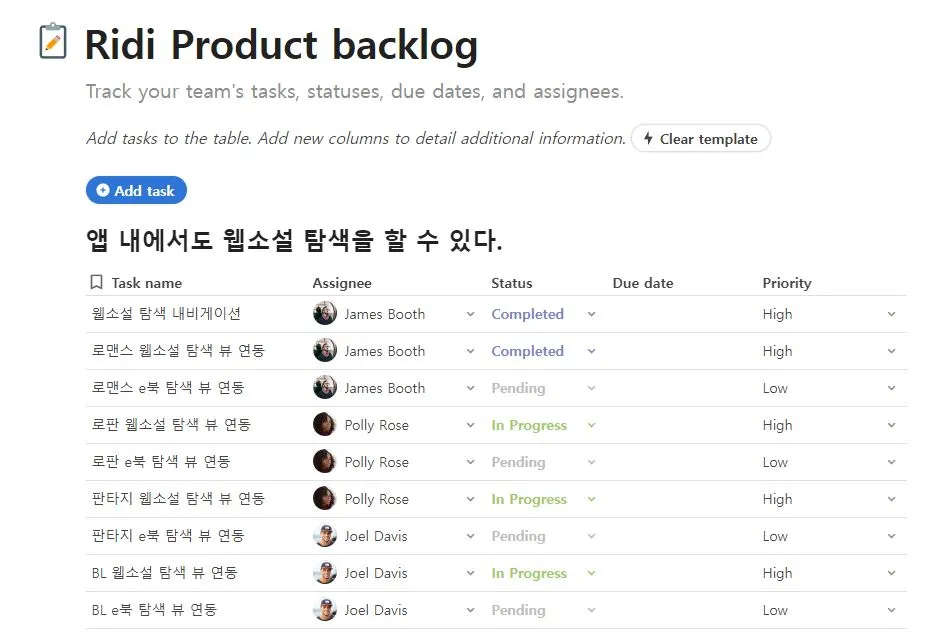
Task: Open status dropdown for 판타지 e북 탐색 뷰 연동
Action: 592,536
